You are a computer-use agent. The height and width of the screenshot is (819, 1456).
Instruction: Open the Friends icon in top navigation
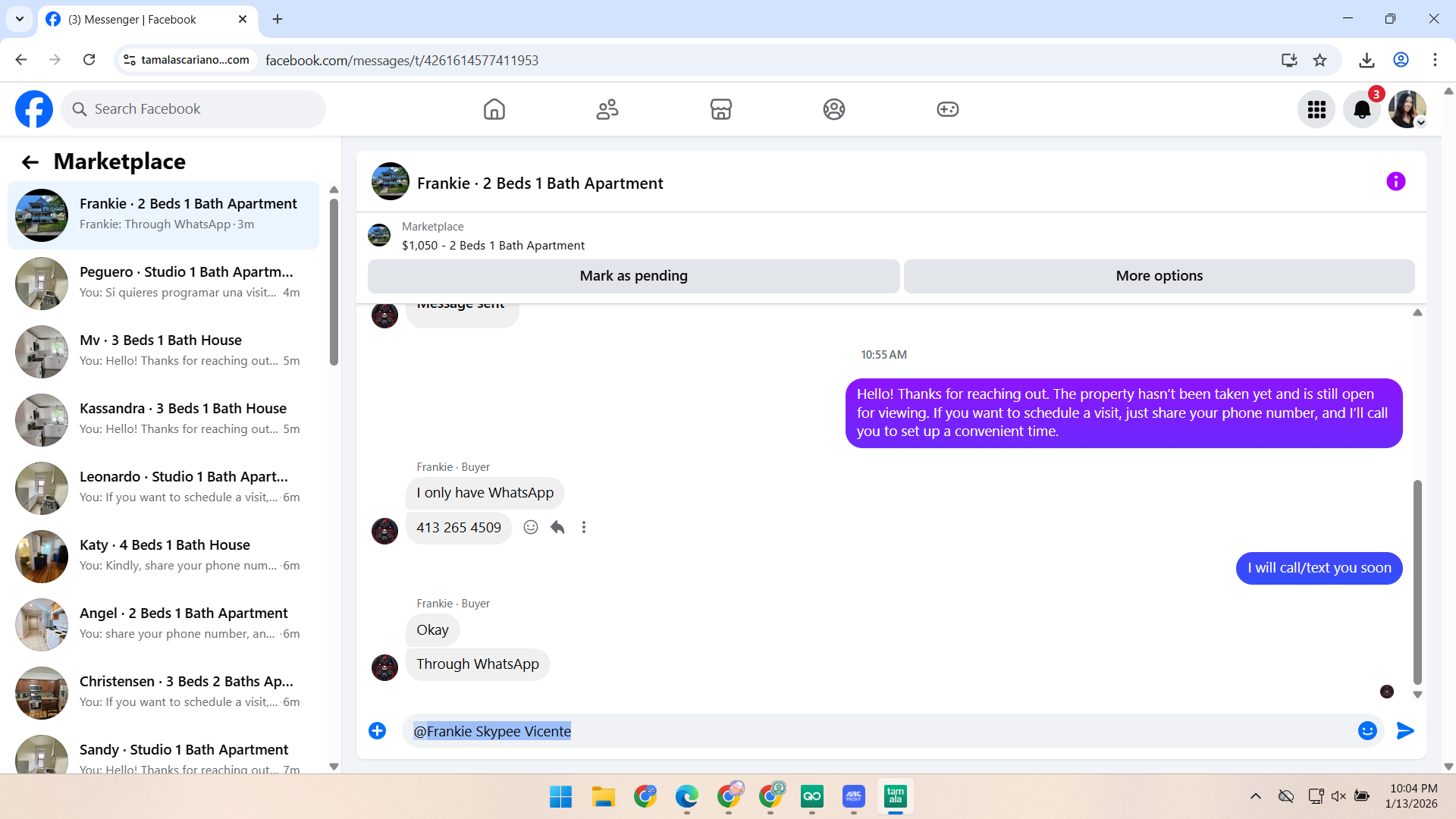click(607, 109)
